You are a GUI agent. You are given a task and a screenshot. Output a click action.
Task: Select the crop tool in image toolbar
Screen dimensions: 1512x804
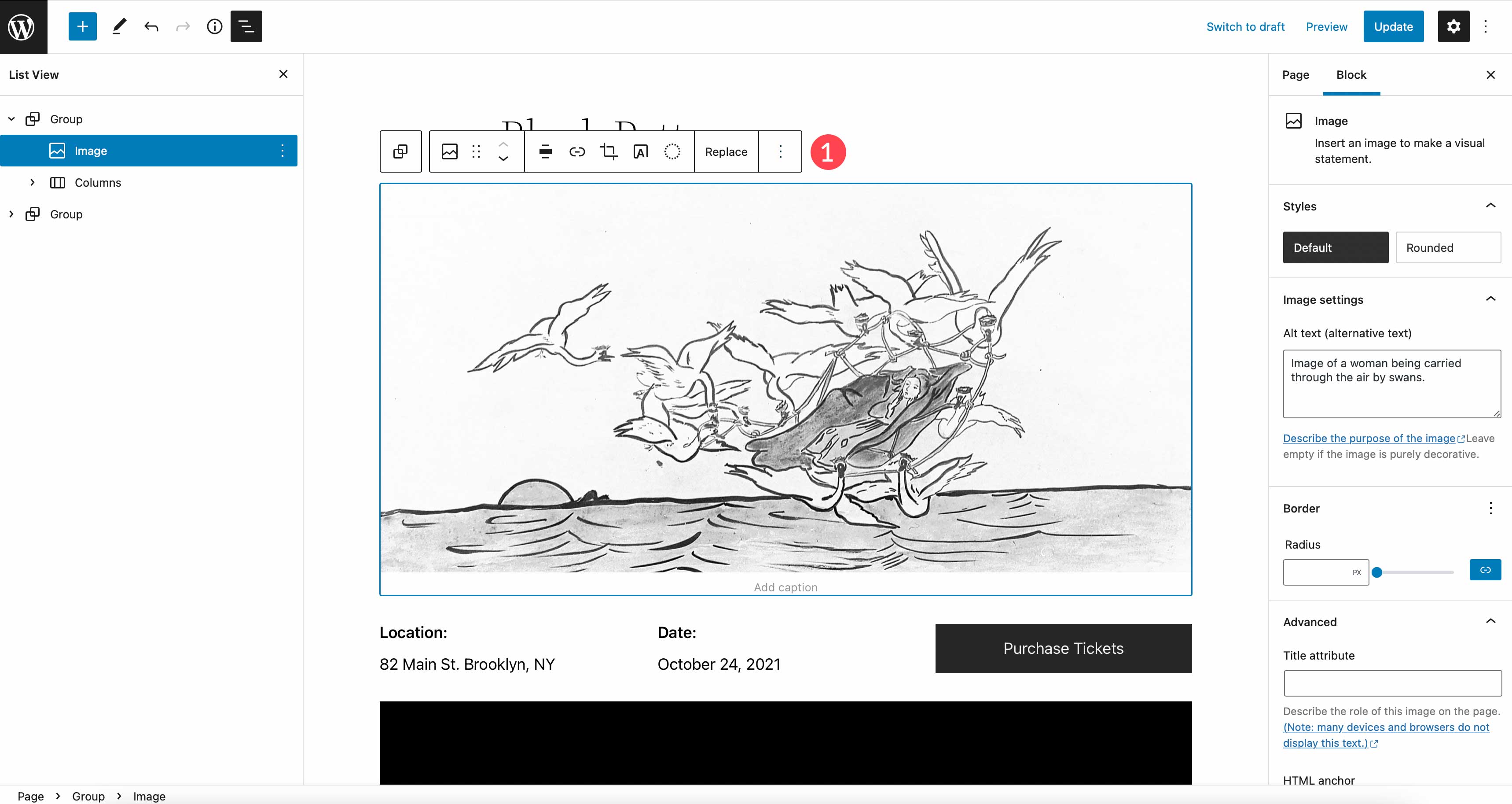point(608,151)
